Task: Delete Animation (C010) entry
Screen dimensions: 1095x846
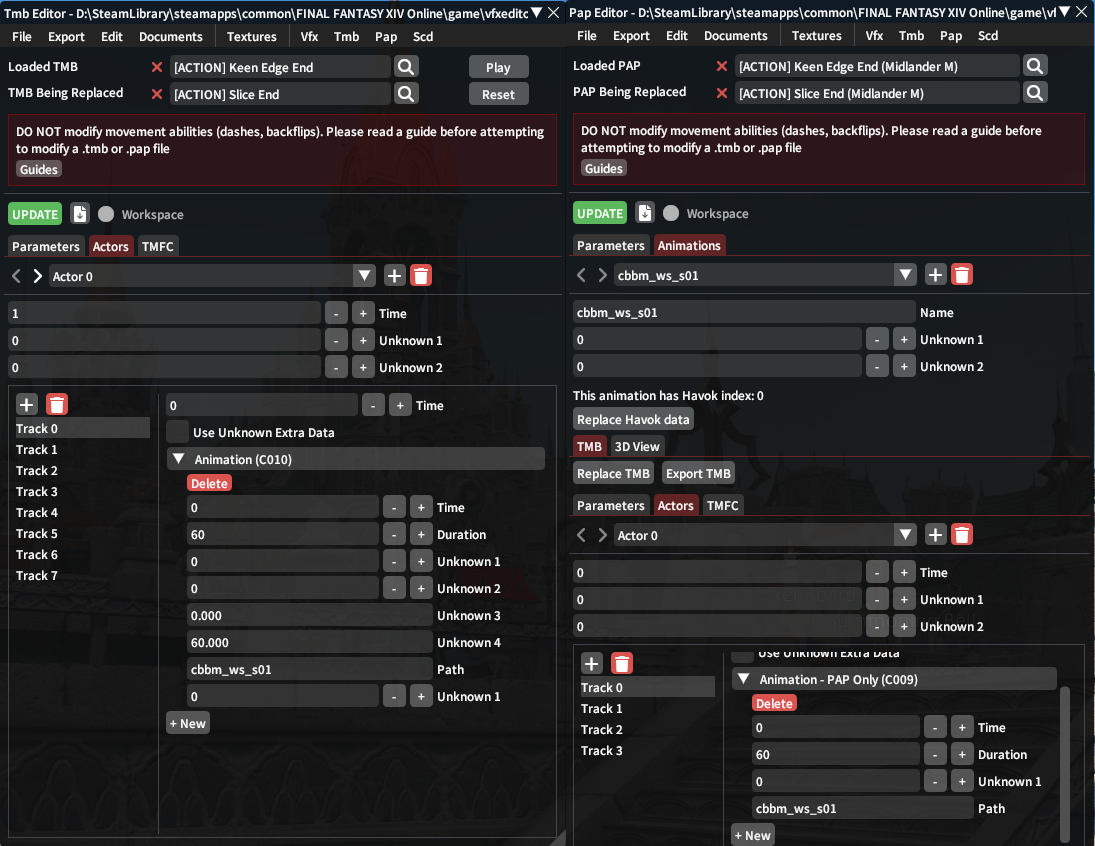Action: pos(209,483)
